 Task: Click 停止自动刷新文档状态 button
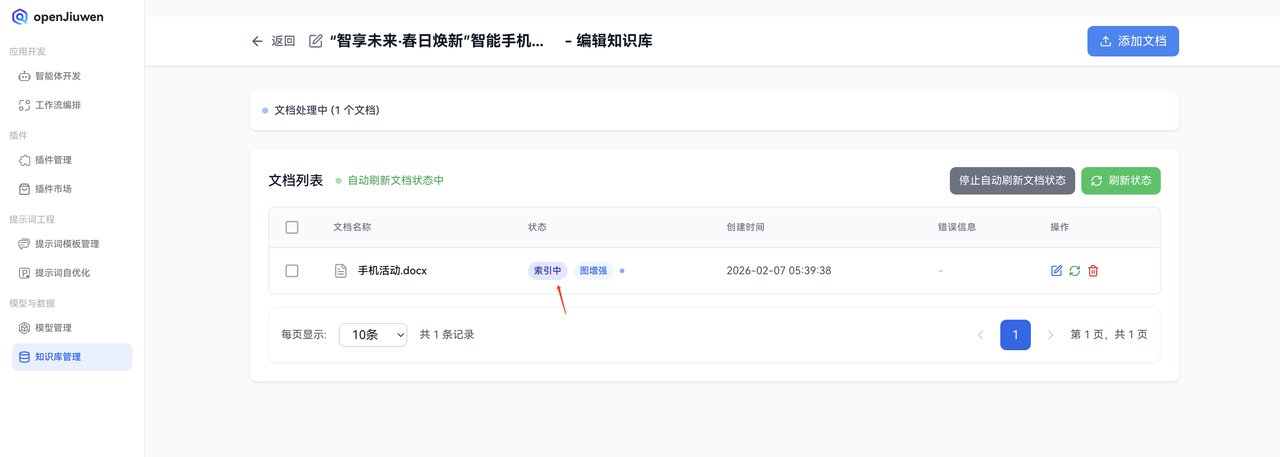click(x=1012, y=181)
